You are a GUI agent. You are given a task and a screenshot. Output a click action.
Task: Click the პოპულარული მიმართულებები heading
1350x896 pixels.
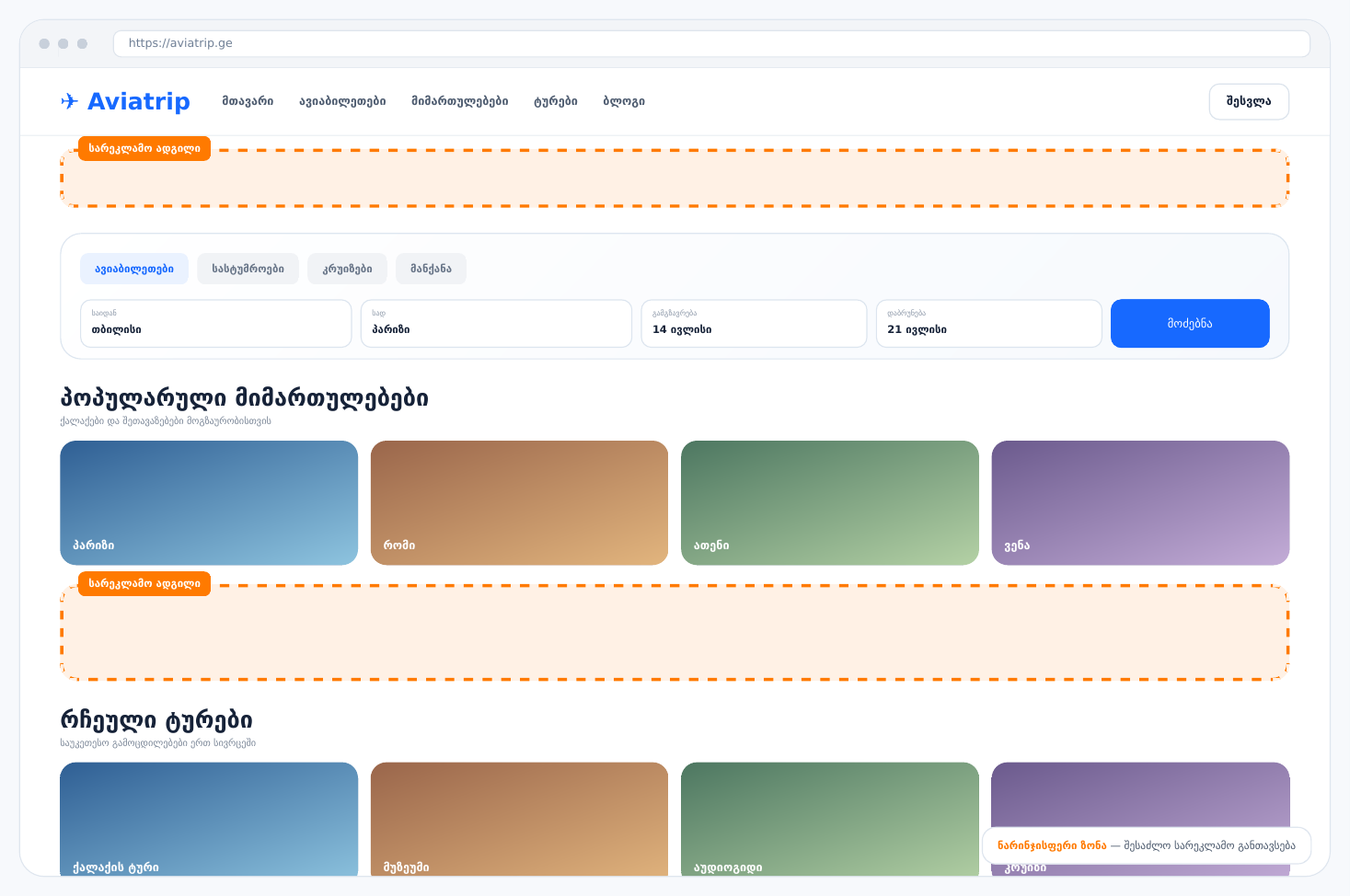(244, 397)
